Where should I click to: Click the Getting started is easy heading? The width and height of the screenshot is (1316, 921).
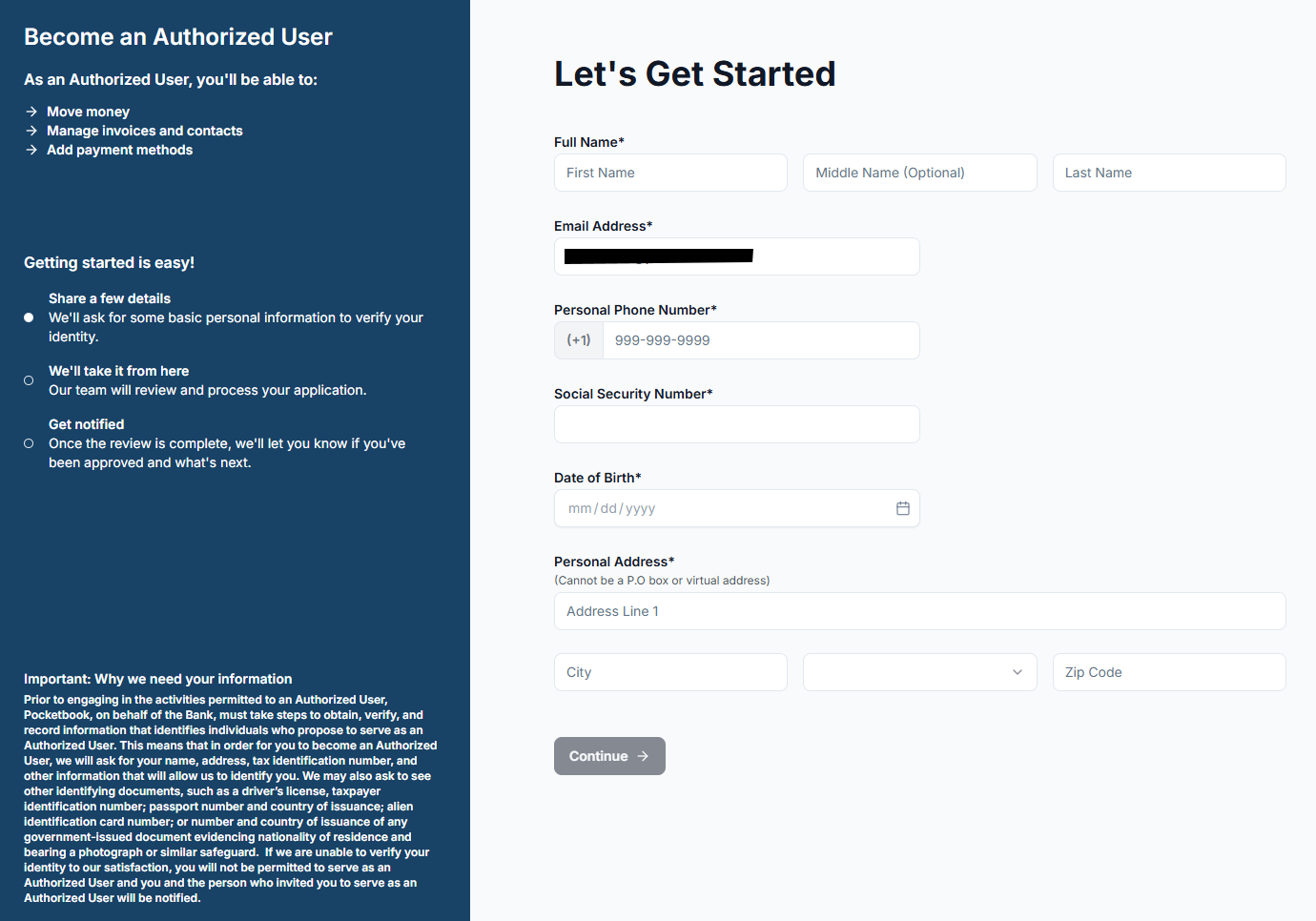[x=109, y=262]
